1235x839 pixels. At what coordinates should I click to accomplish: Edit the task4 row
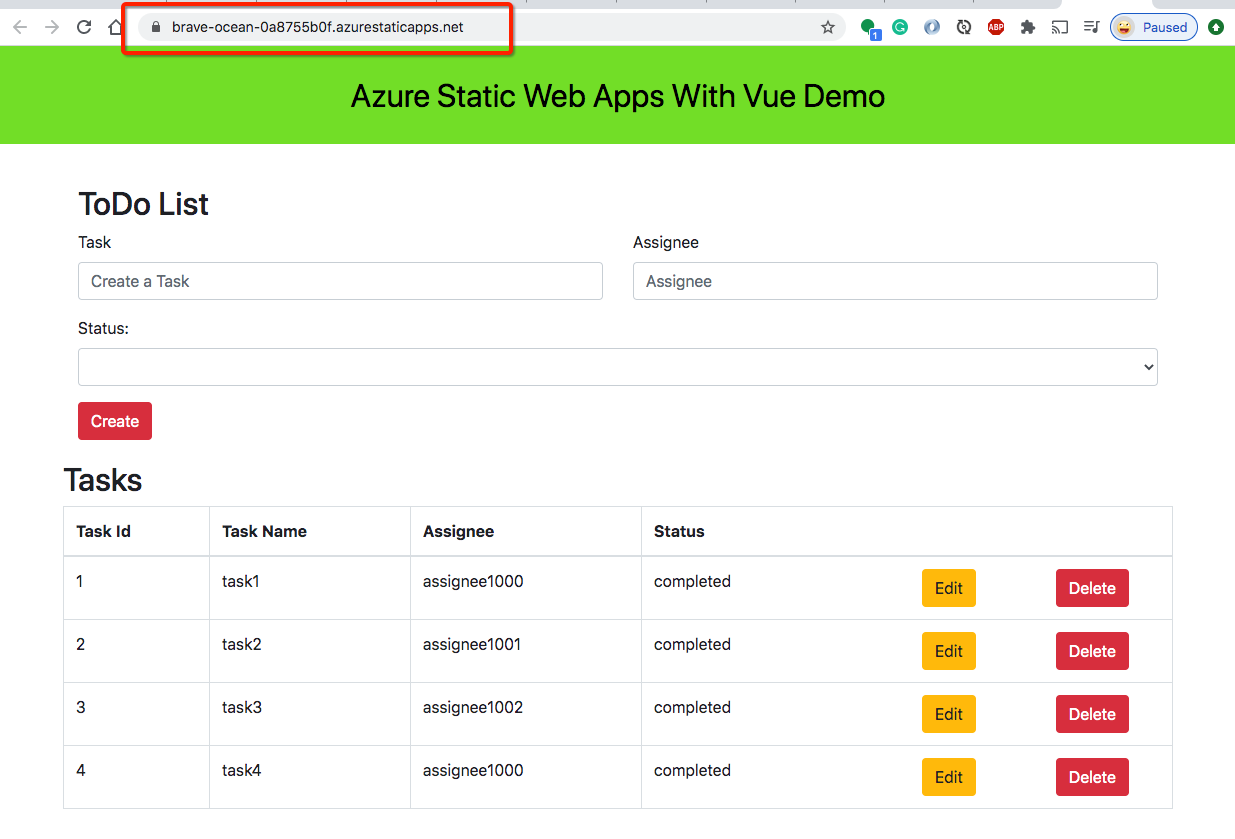tap(949, 777)
